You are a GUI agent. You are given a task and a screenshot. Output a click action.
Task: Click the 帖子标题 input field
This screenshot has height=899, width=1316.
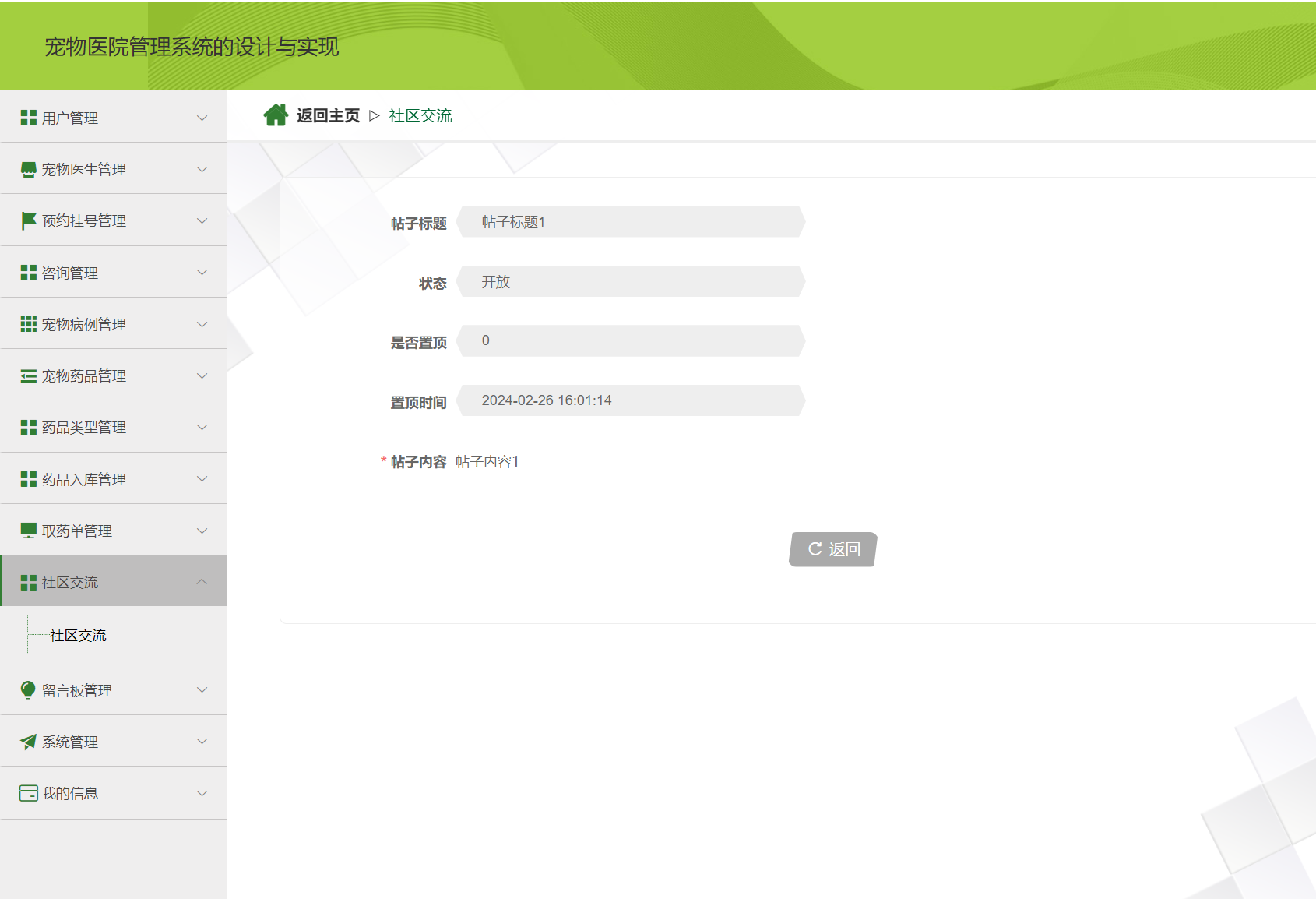[x=631, y=222]
